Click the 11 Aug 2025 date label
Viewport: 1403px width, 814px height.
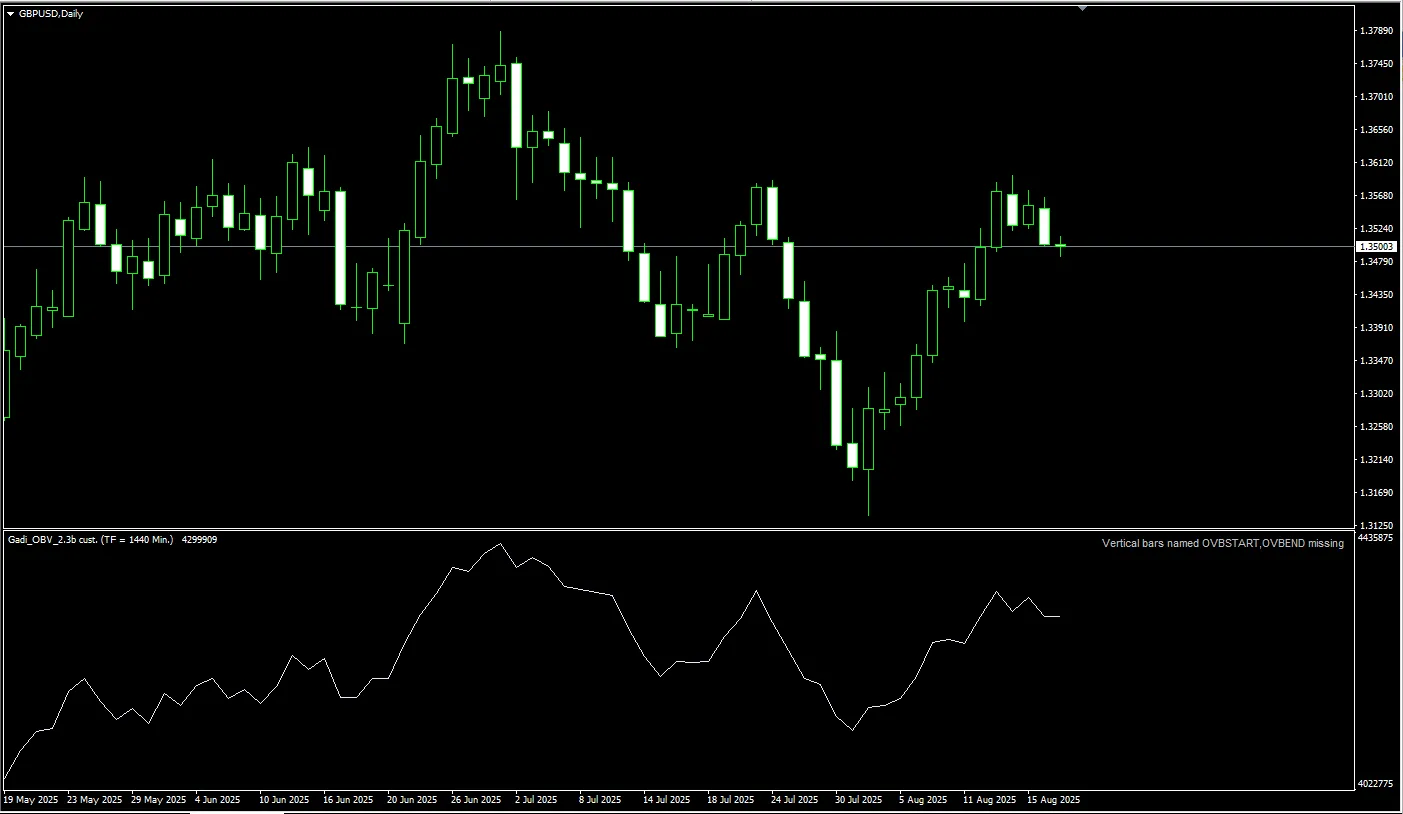tap(989, 800)
